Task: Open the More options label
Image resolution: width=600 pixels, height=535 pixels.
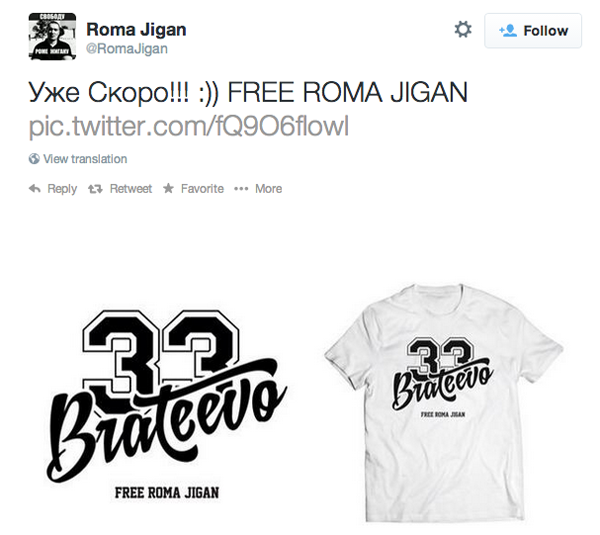Action: (269, 189)
